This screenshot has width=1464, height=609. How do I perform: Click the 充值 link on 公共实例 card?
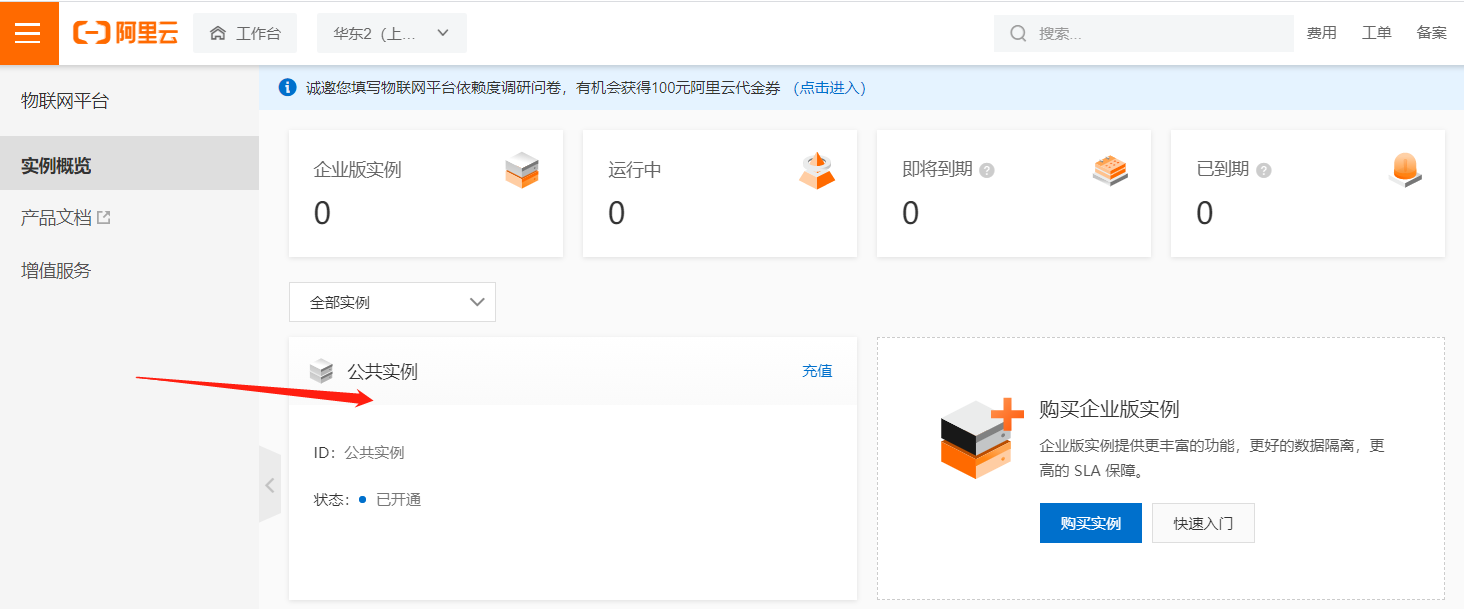tap(817, 371)
